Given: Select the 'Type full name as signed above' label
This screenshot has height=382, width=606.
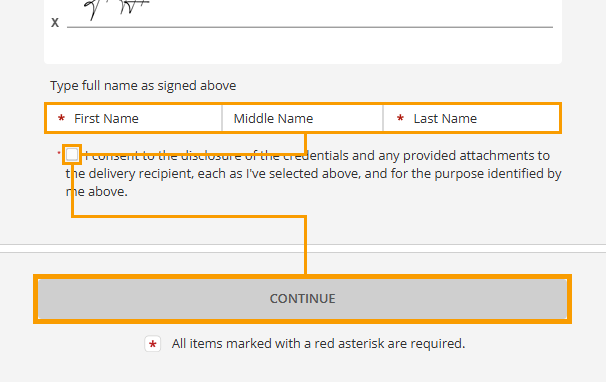Looking at the screenshot, I should click(x=143, y=85).
